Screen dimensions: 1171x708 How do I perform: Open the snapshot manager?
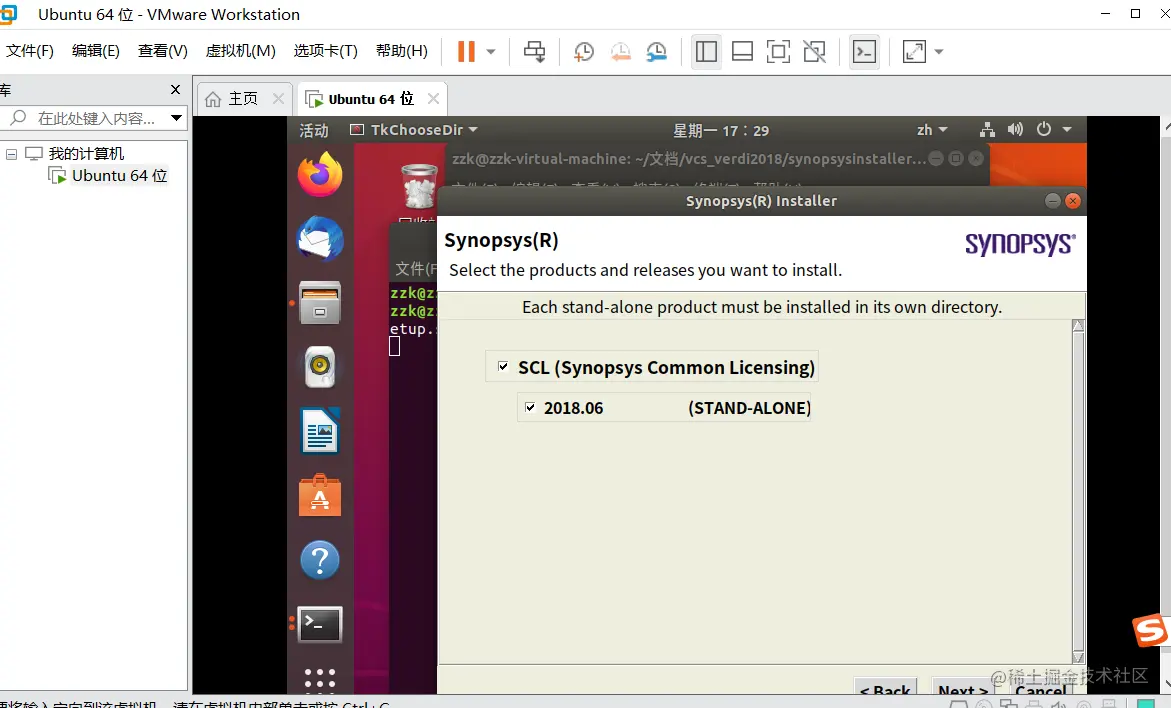(656, 52)
